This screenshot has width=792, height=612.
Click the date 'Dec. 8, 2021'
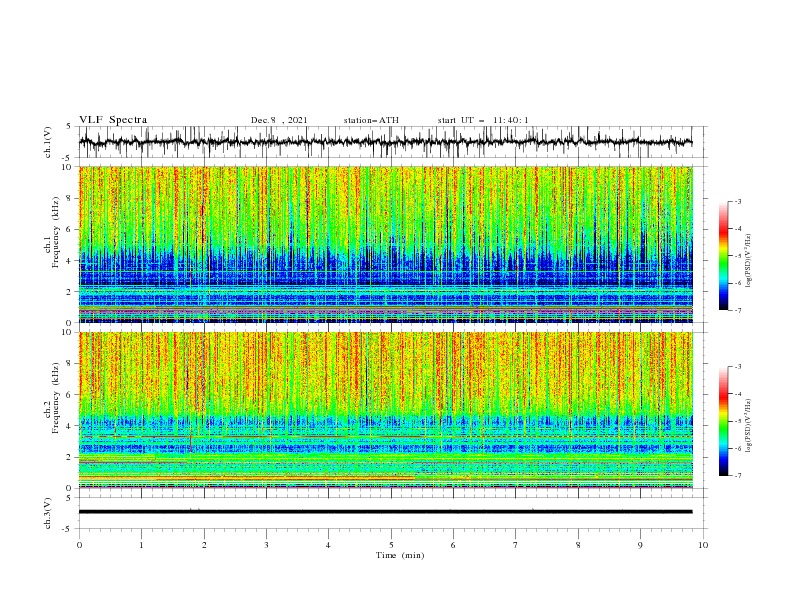[x=279, y=120]
